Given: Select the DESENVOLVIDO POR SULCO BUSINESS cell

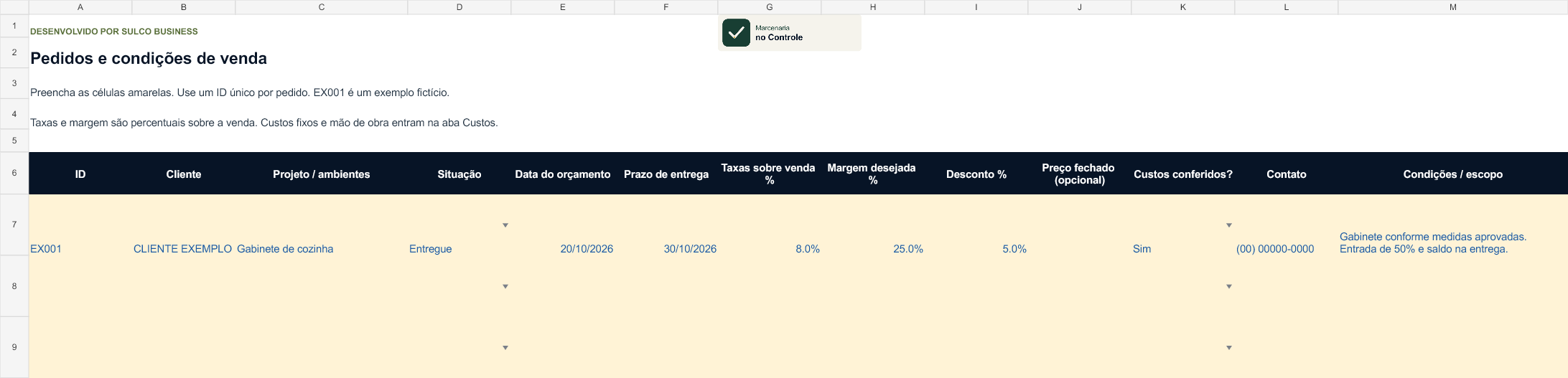Looking at the screenshot, I should click(x=114, y=32).
